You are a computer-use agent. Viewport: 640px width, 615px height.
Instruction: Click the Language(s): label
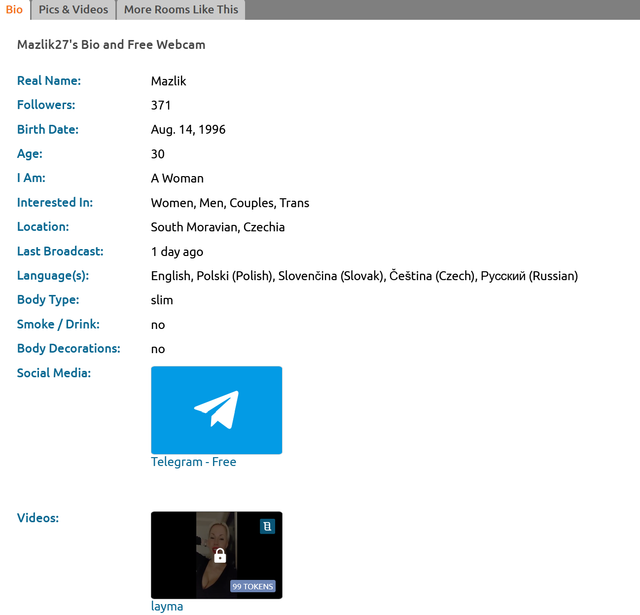53,275
